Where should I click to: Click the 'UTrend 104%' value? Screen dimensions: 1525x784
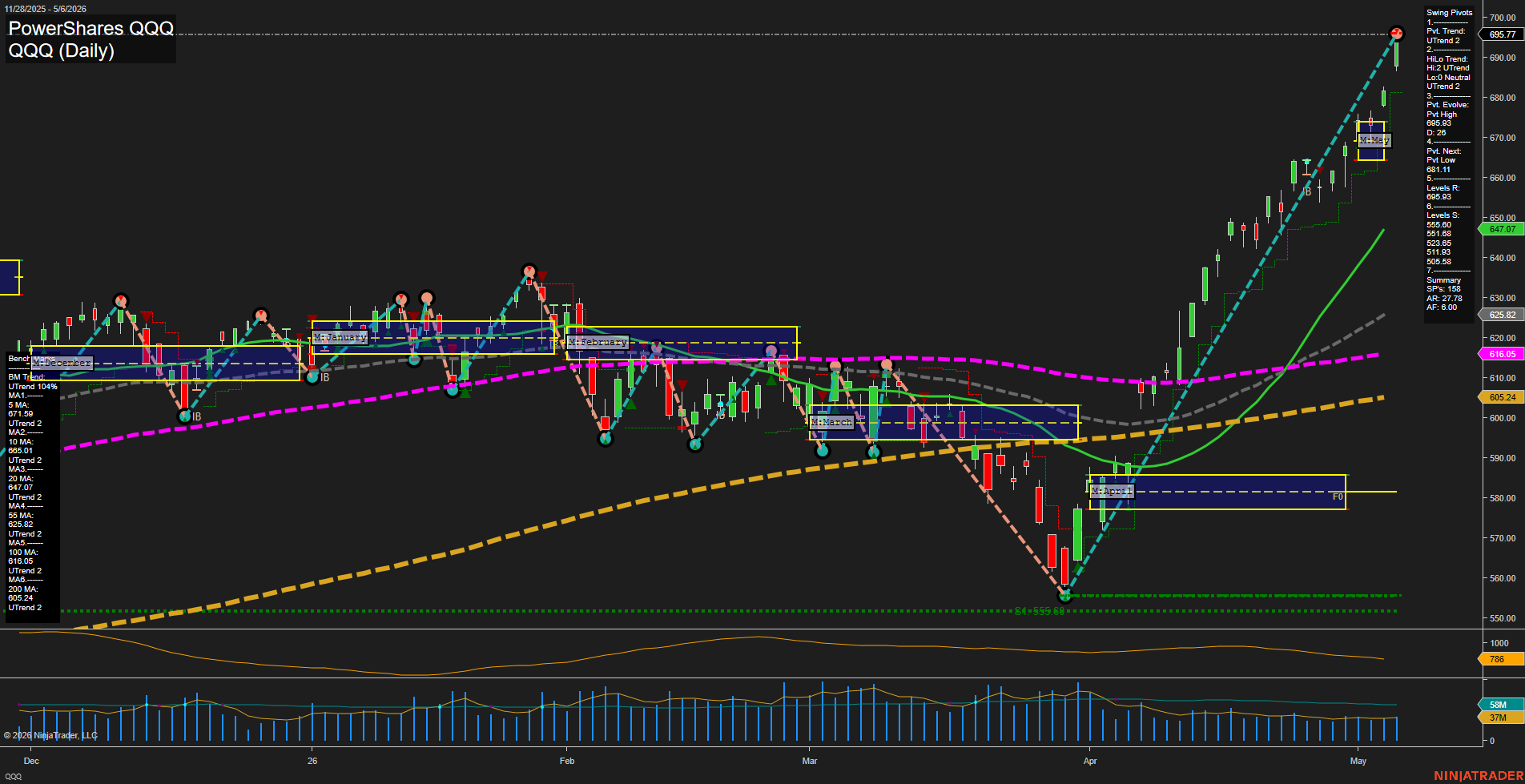33,387
